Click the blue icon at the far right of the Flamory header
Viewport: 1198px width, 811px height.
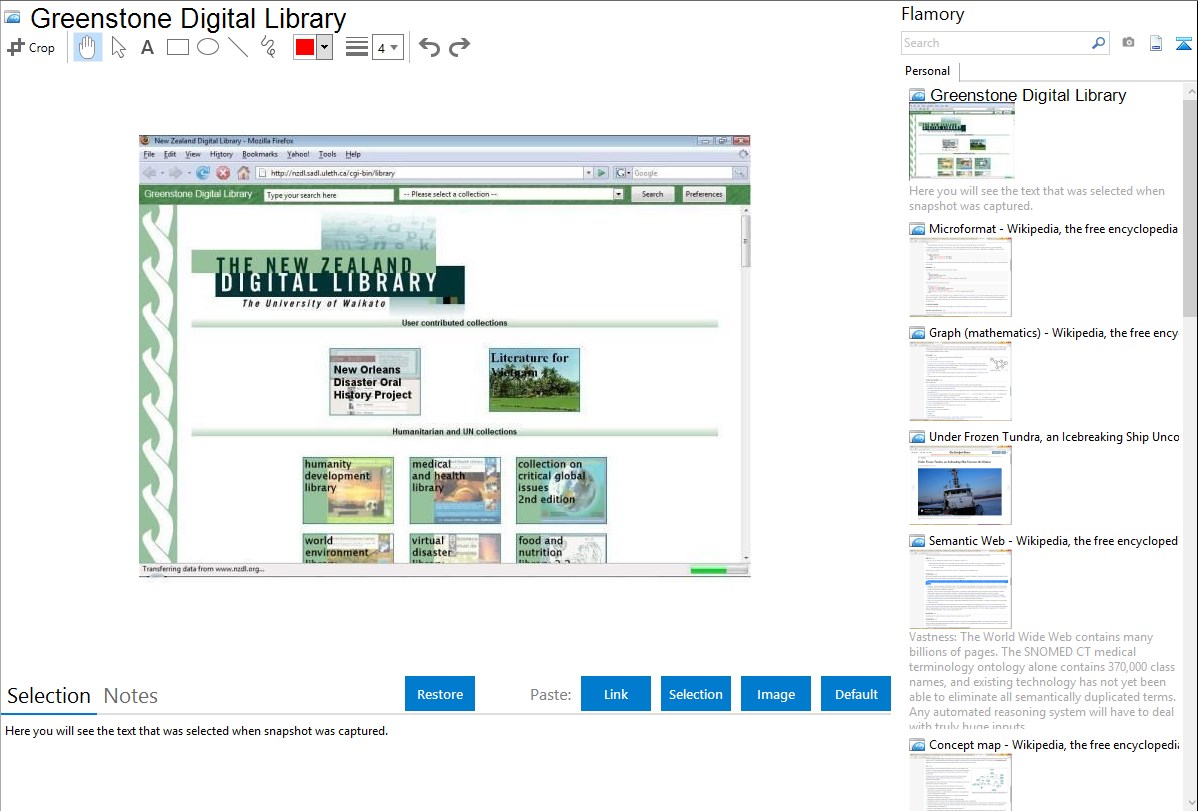pyautogui.click(x=1183, y=43)
